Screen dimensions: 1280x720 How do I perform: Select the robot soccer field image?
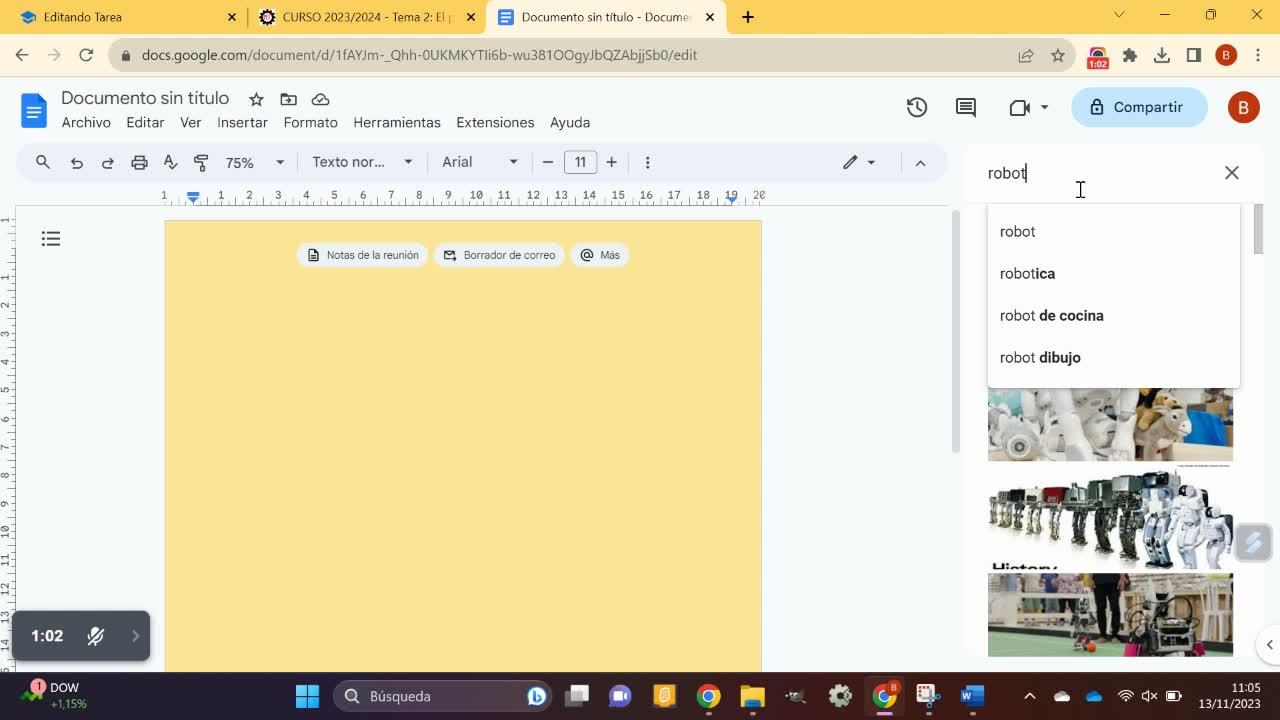1110,615
